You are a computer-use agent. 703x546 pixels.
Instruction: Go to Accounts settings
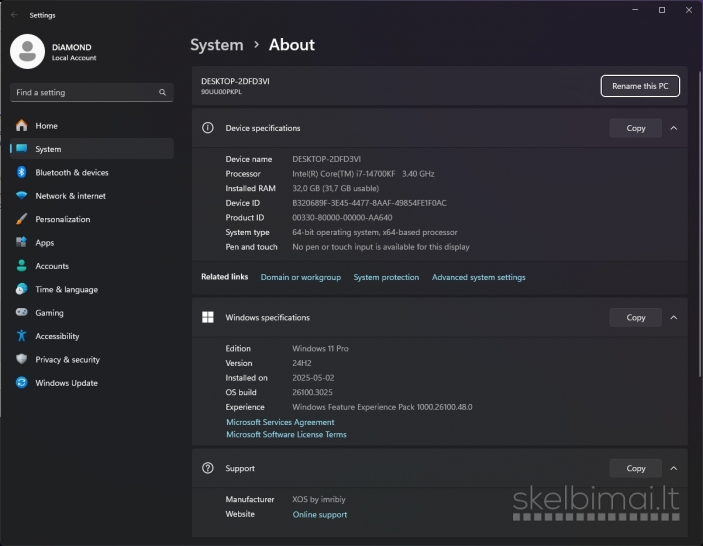coord(92,265)
